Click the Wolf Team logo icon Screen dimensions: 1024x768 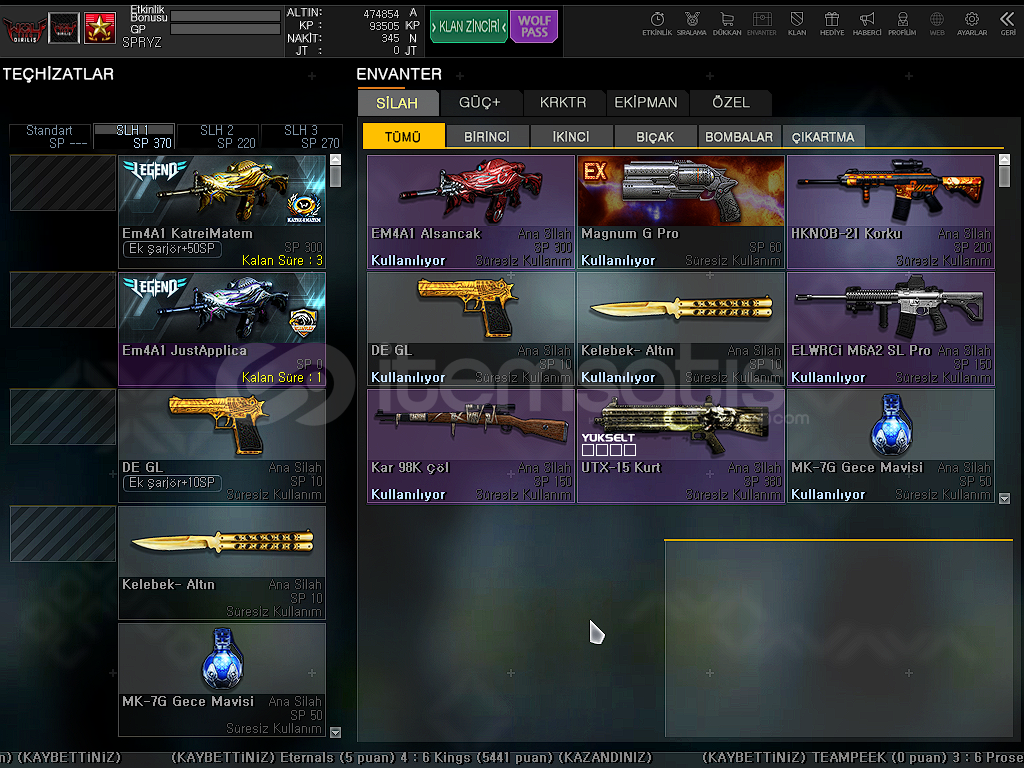[x=24, y=29]
